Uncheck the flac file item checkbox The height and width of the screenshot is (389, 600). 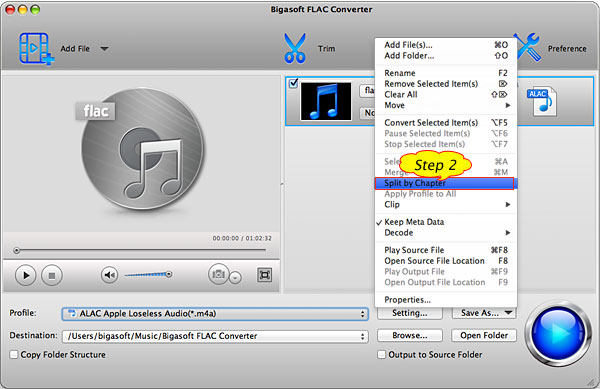coord(293,83)
